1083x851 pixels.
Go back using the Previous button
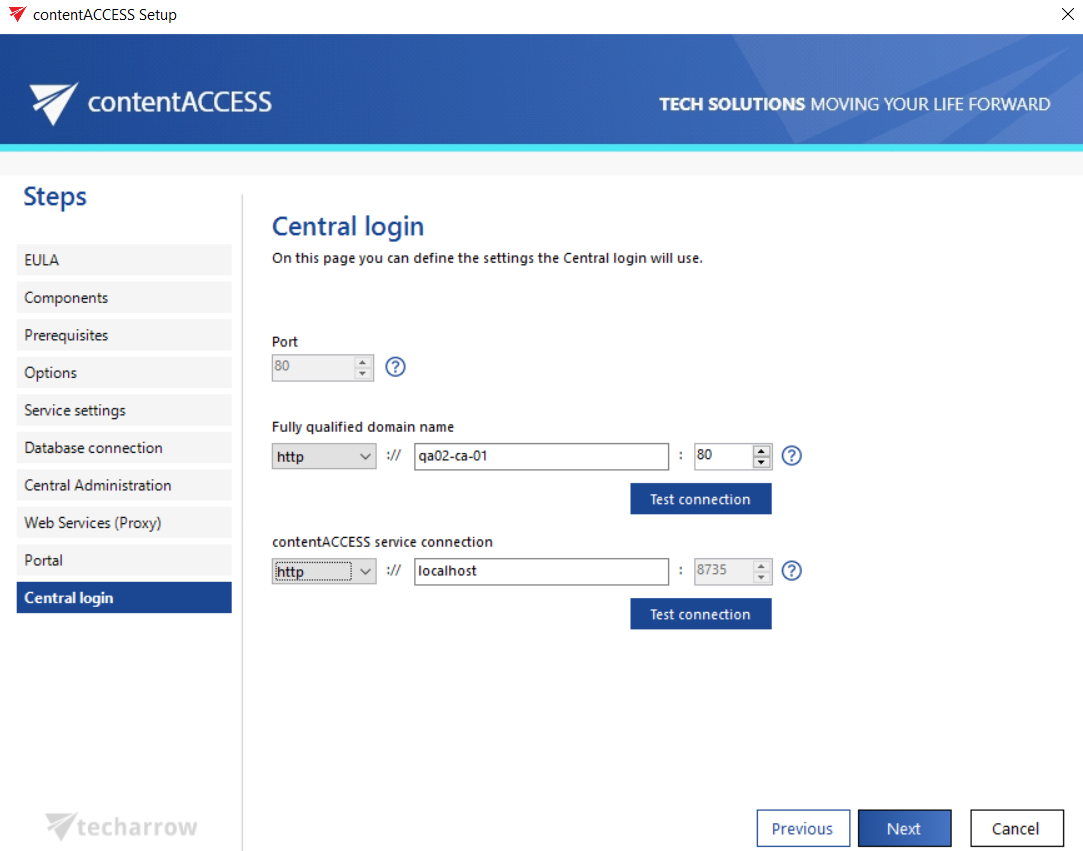(803, 828)
